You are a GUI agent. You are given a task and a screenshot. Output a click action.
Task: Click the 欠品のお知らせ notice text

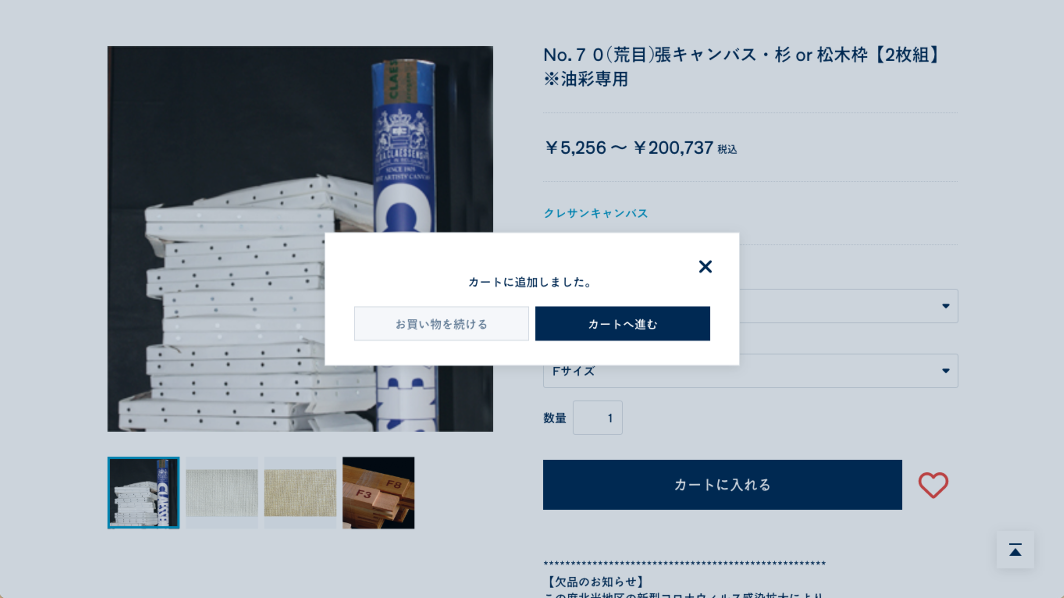[x=594, y=582]
